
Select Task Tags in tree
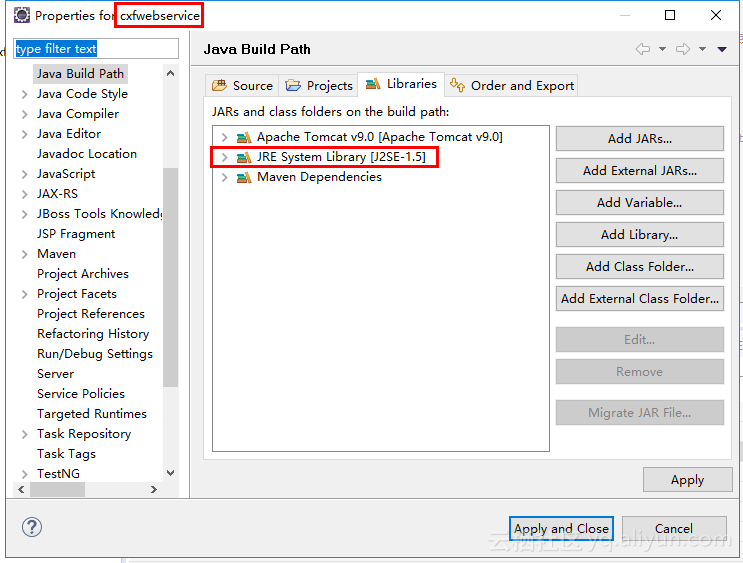tap(66, 454)
